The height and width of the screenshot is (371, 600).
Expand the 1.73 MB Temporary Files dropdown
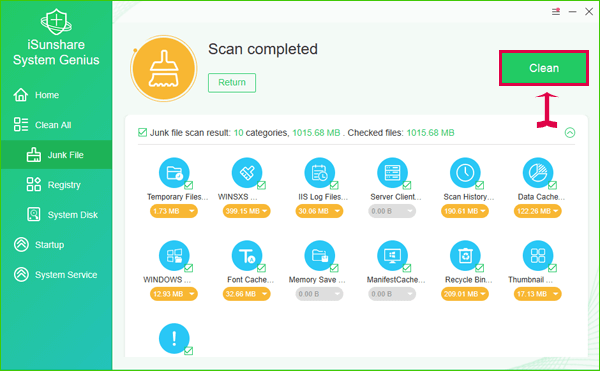[174, 211]
